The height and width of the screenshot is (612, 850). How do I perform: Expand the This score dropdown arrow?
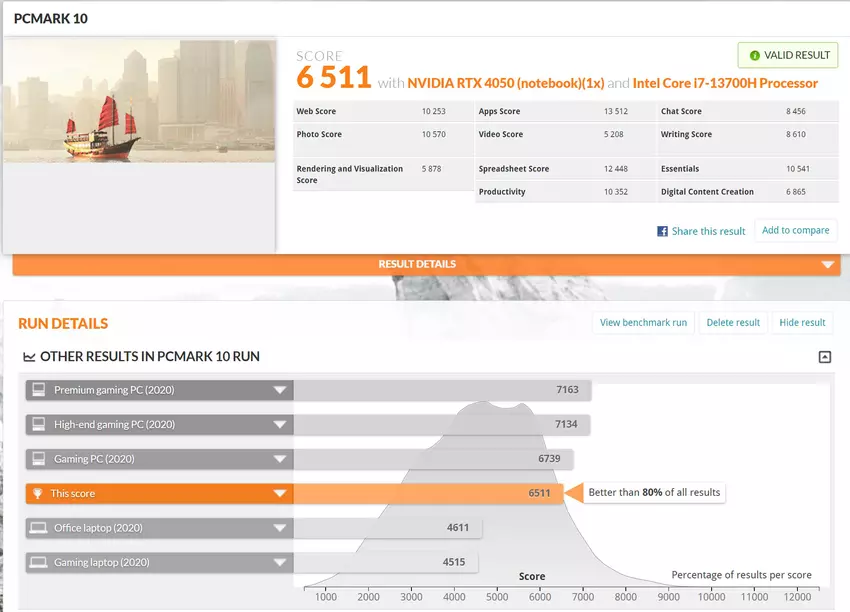(280, 493)
